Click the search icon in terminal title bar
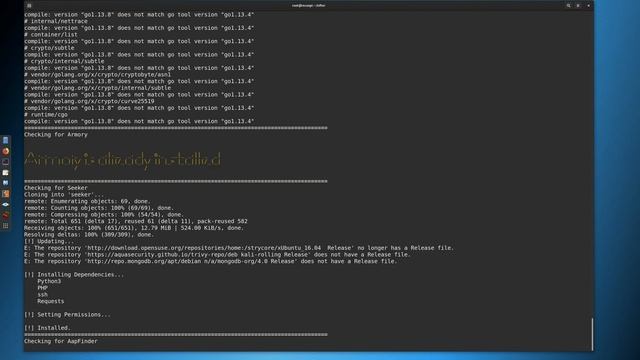Viewport: 640px width, 360px height. pyautogui.click(x=568, y=5)
